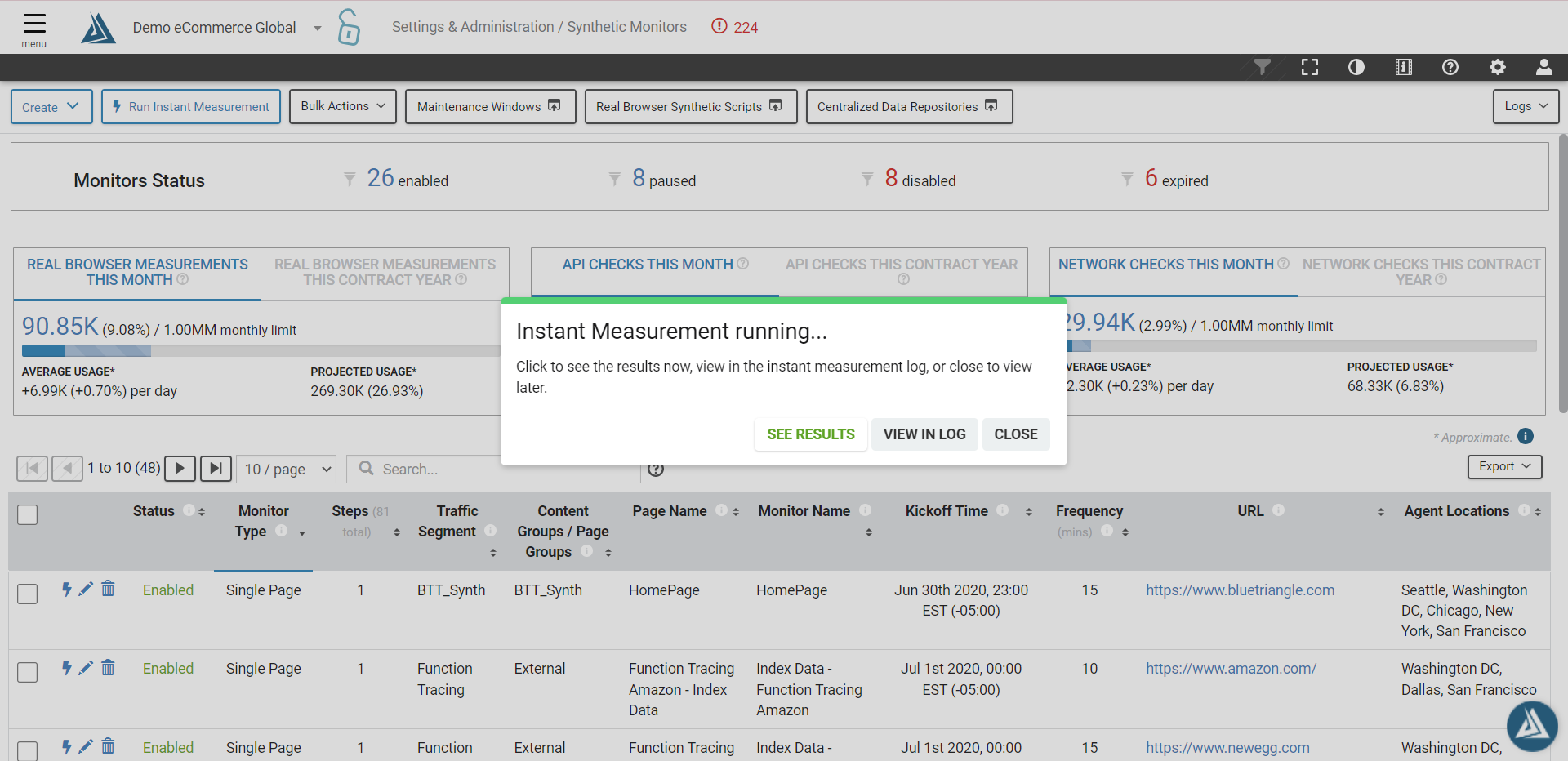
Task: Change the 10 / page selector
Action: coord(287,469)
